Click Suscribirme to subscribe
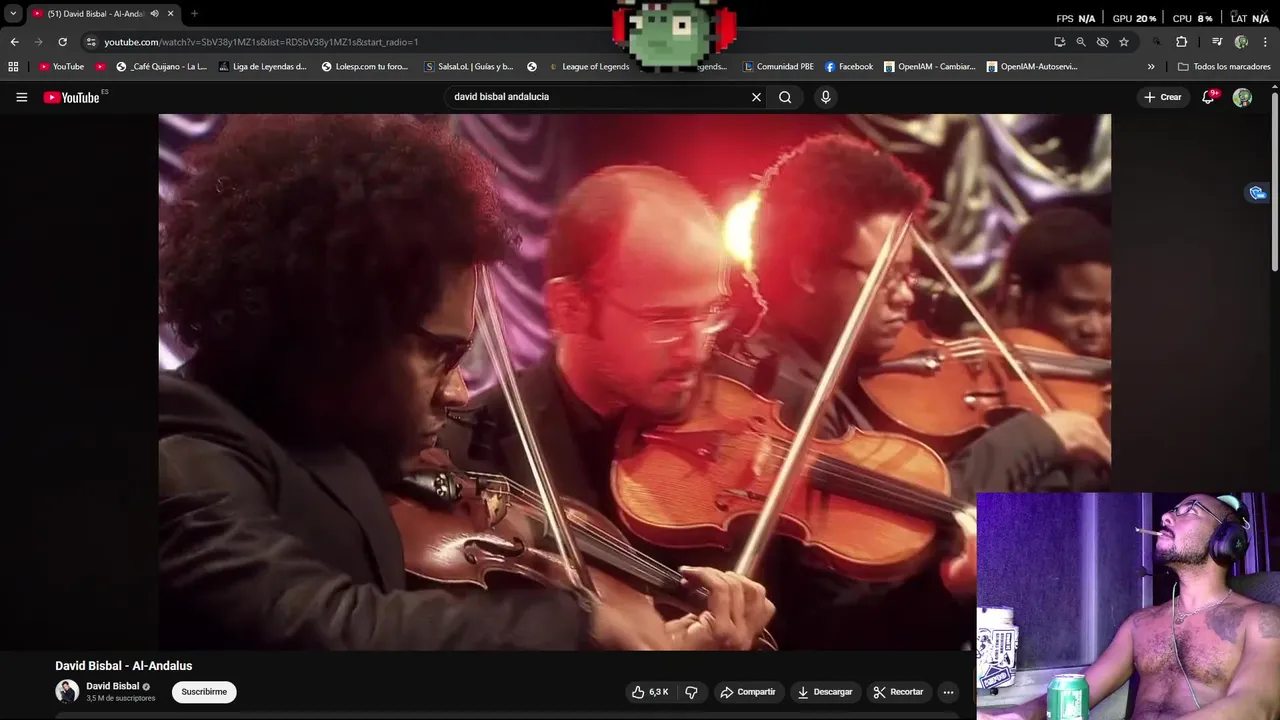Screen dimensions: 1280x720 pyautogui.click(x=204, y=692)
